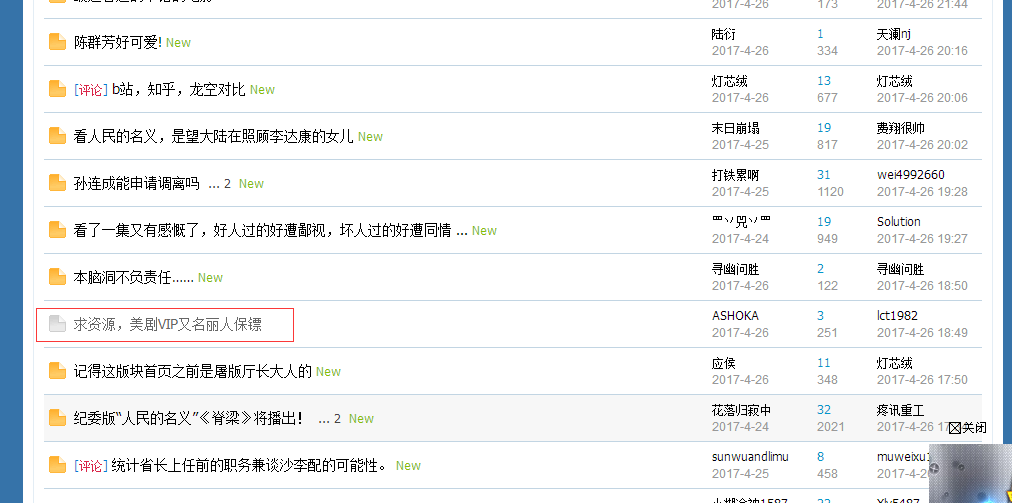Click folder icon next to b站，知乎，龙空对比
This screenshot has width=1012, height=503.
(x=57, y=90)
